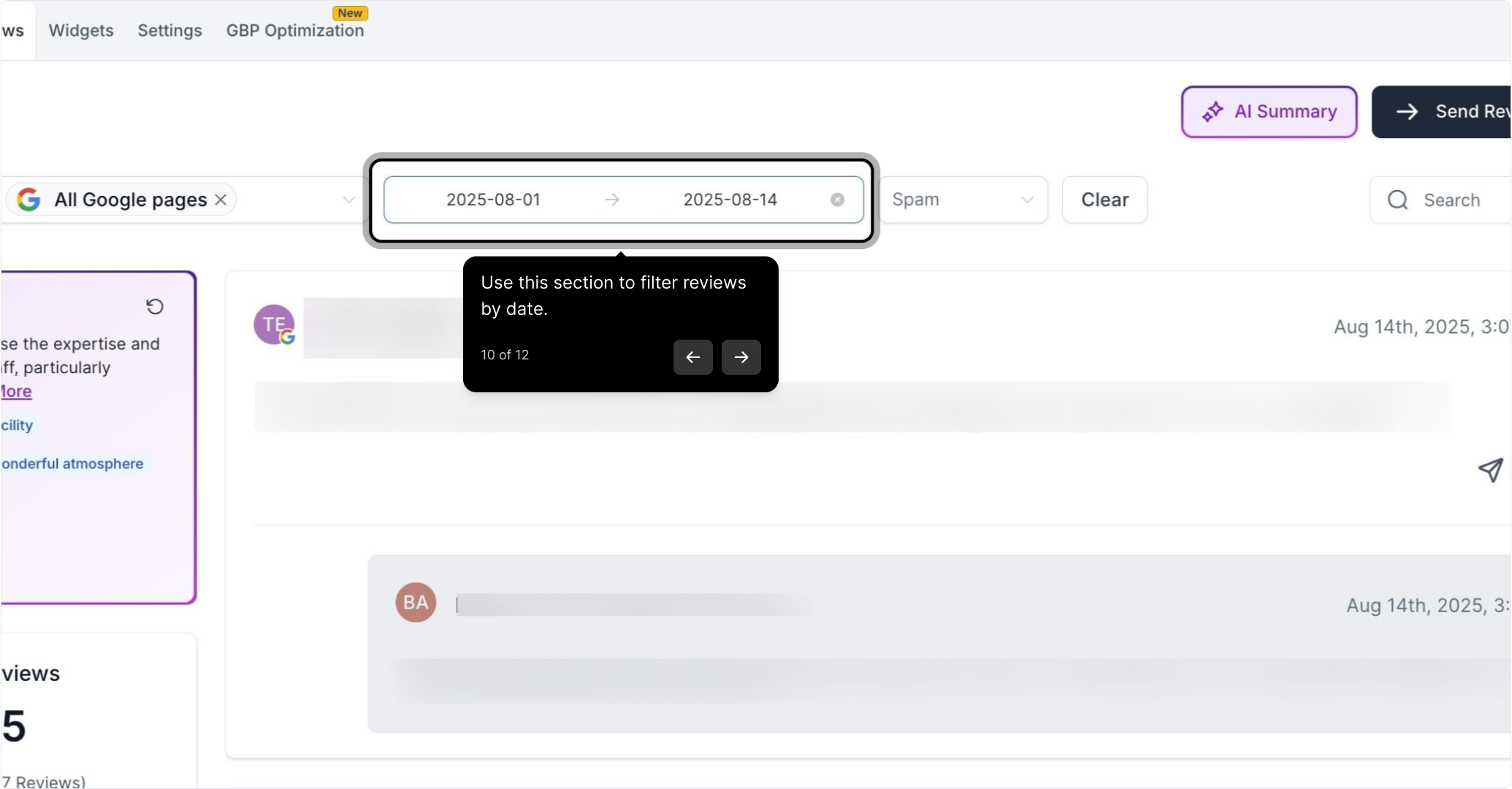Remove the All Google pages filter tag

pos(221,199)
